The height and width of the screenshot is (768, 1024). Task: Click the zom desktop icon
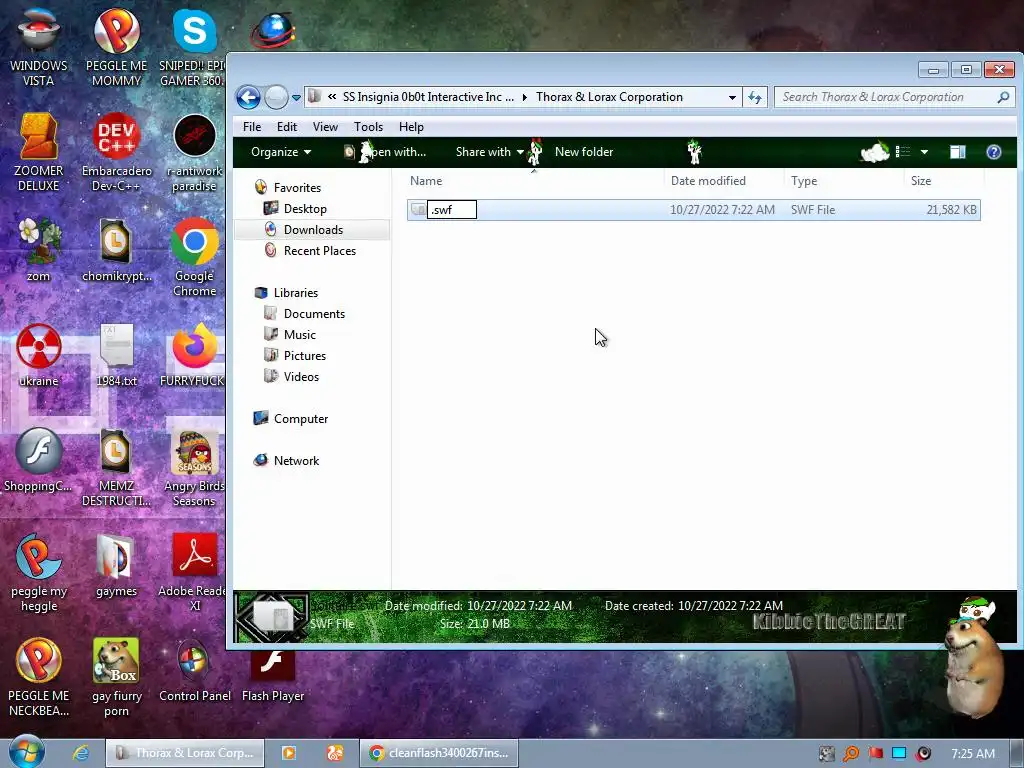pyautogui.click(x=38, y=250)
